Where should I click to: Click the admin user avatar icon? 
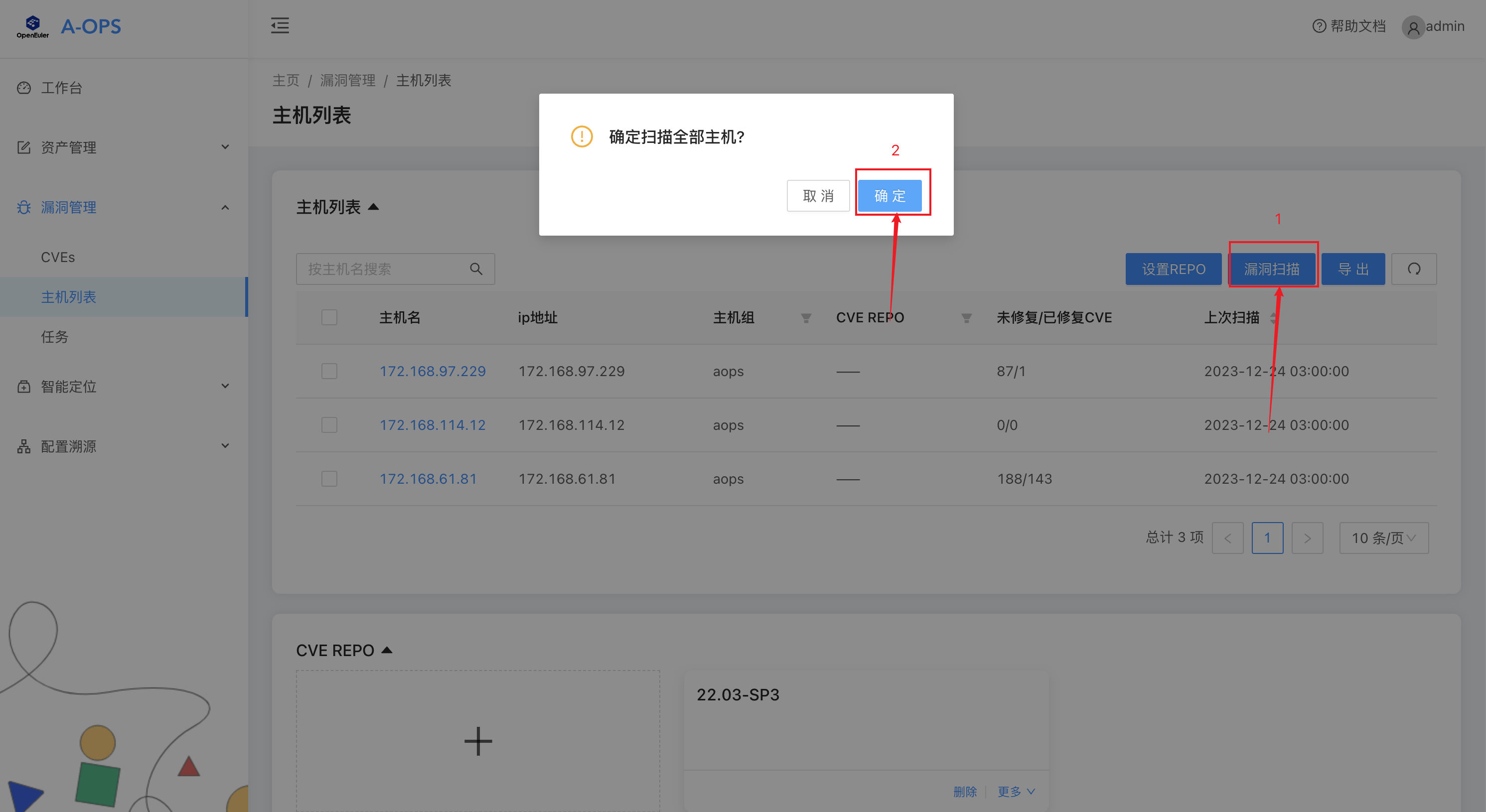click(x=1413, y=27)
